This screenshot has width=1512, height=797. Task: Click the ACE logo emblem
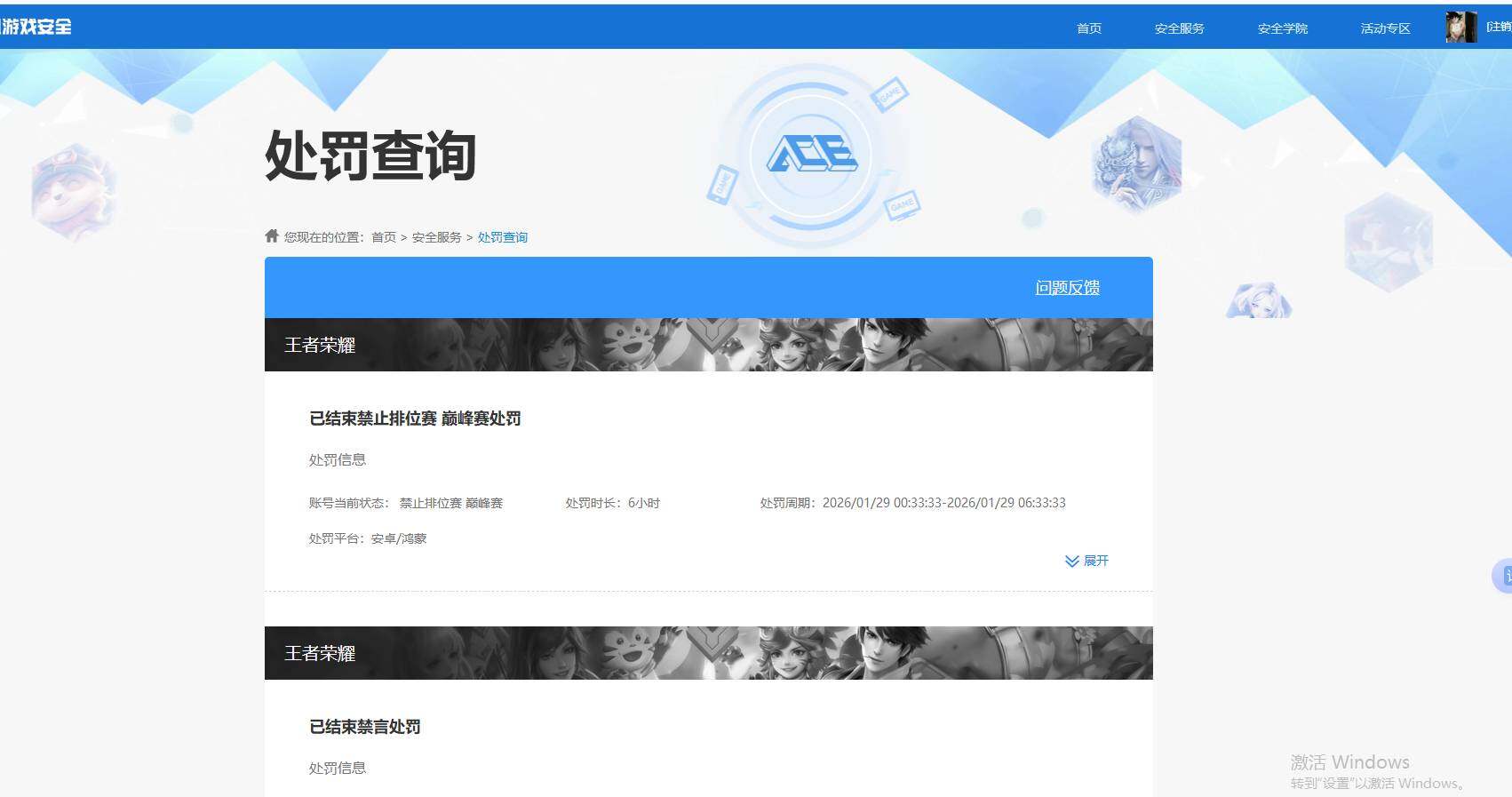pos(811,155)
